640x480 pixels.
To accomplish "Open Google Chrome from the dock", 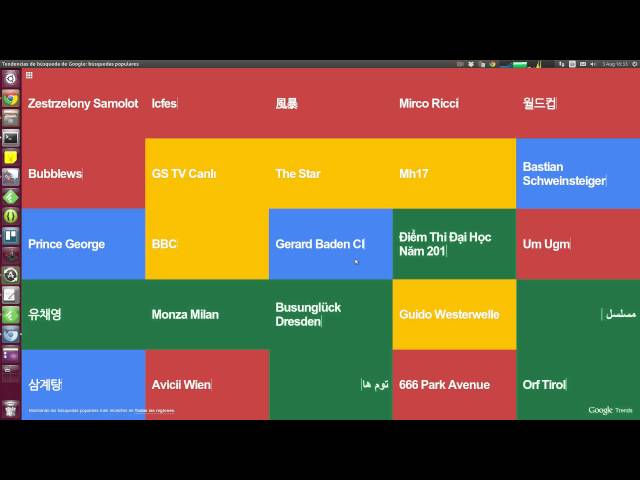I will tap(11, 98).
